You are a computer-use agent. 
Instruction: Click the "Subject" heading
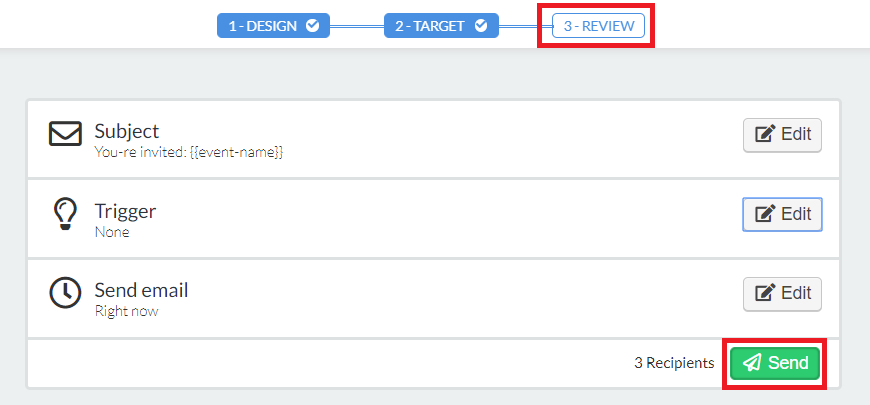[127, 131]
